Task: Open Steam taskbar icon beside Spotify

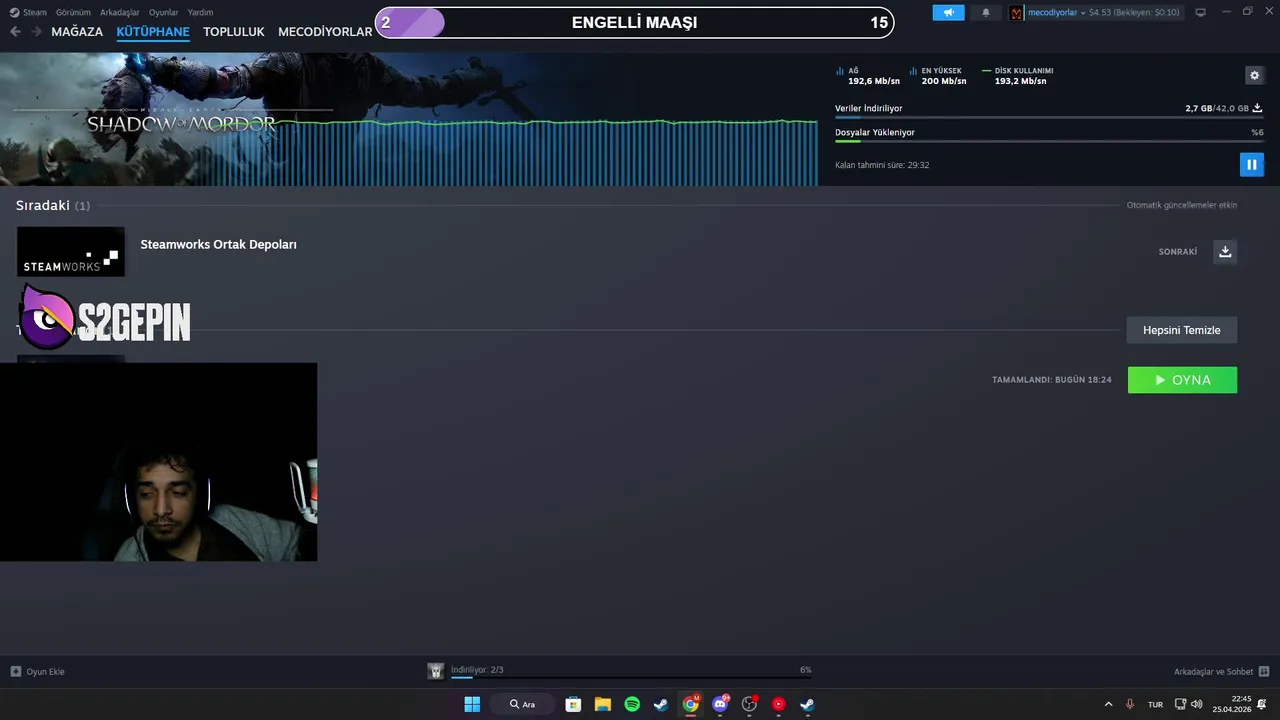Action: point(661,704)
